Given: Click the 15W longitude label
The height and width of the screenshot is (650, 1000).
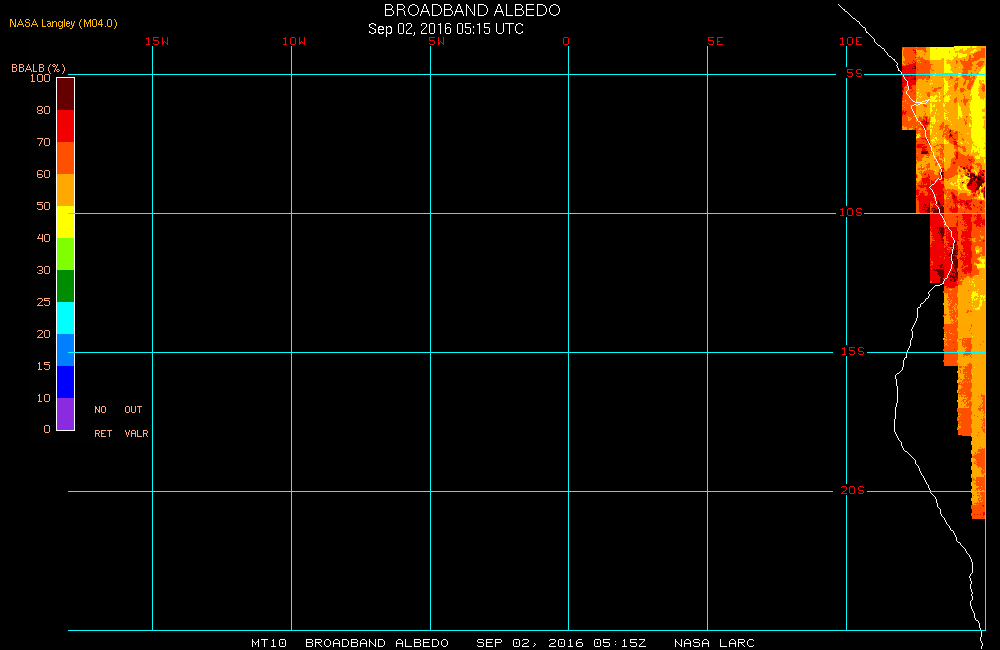Looking at the screenshot, I should pos(157,41).
